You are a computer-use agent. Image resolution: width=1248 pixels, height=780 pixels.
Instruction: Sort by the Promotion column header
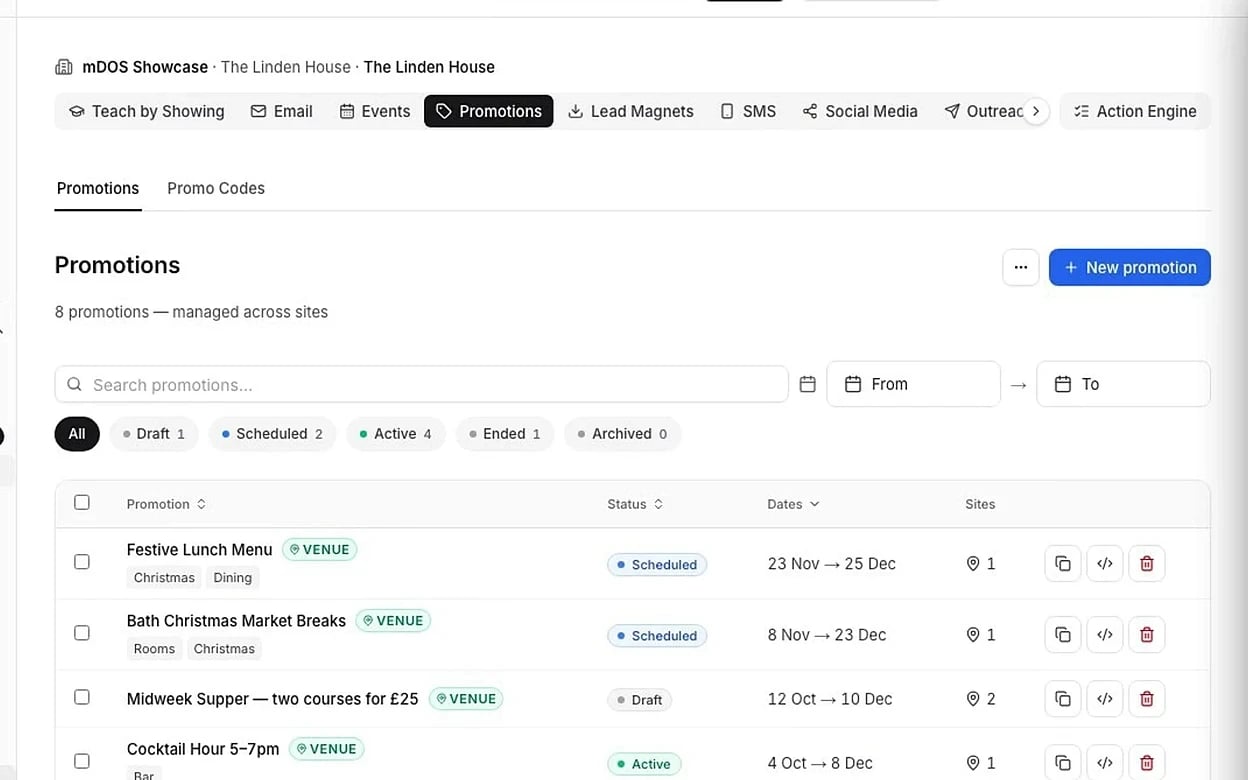[166, 504]
